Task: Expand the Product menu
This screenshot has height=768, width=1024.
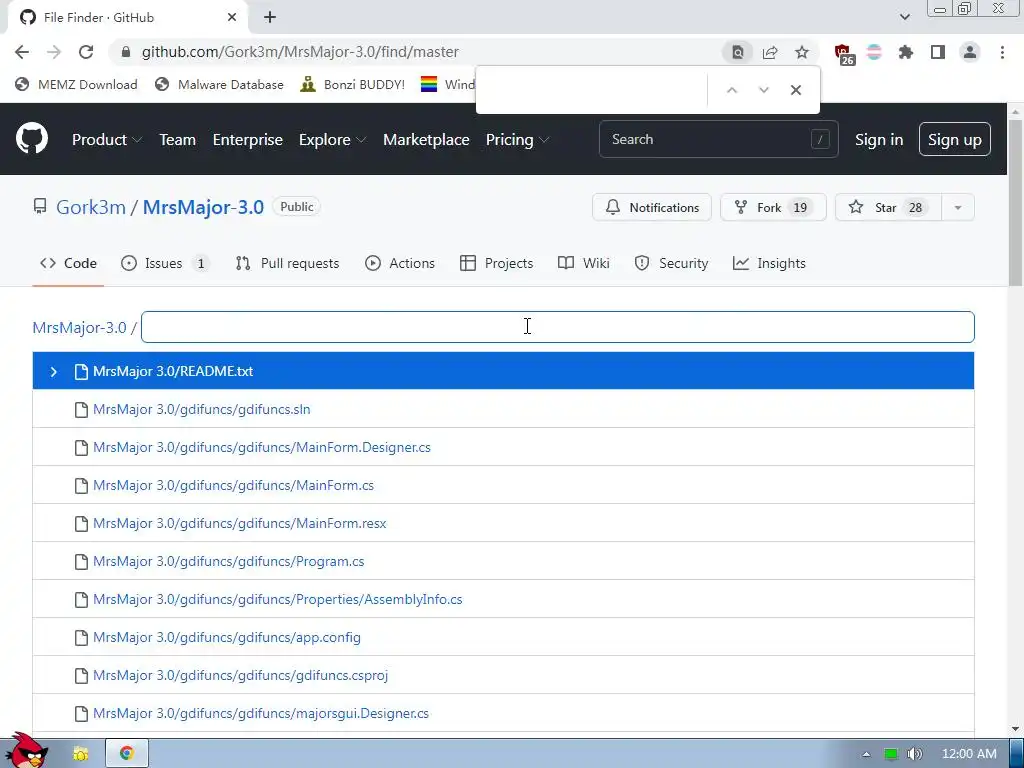Action: click(107, 140)
